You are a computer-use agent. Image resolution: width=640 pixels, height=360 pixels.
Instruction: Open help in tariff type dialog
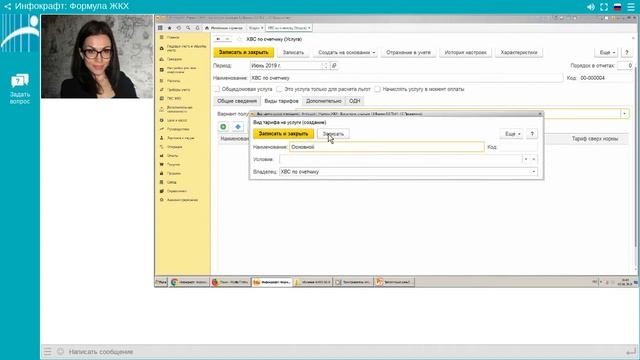click(532, 134)
